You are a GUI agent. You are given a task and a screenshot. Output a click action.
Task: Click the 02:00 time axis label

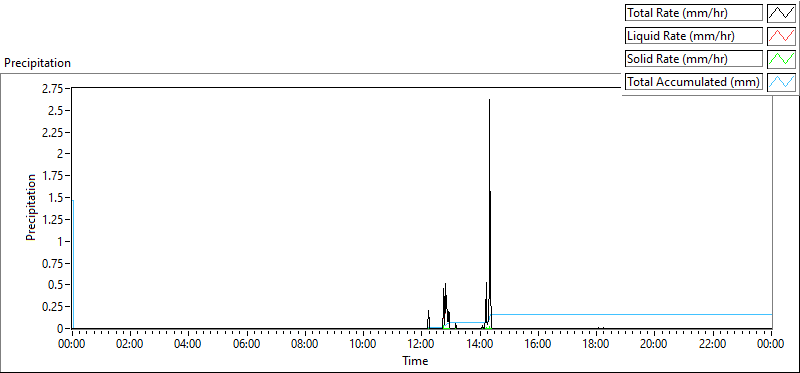tap(130, 344)
